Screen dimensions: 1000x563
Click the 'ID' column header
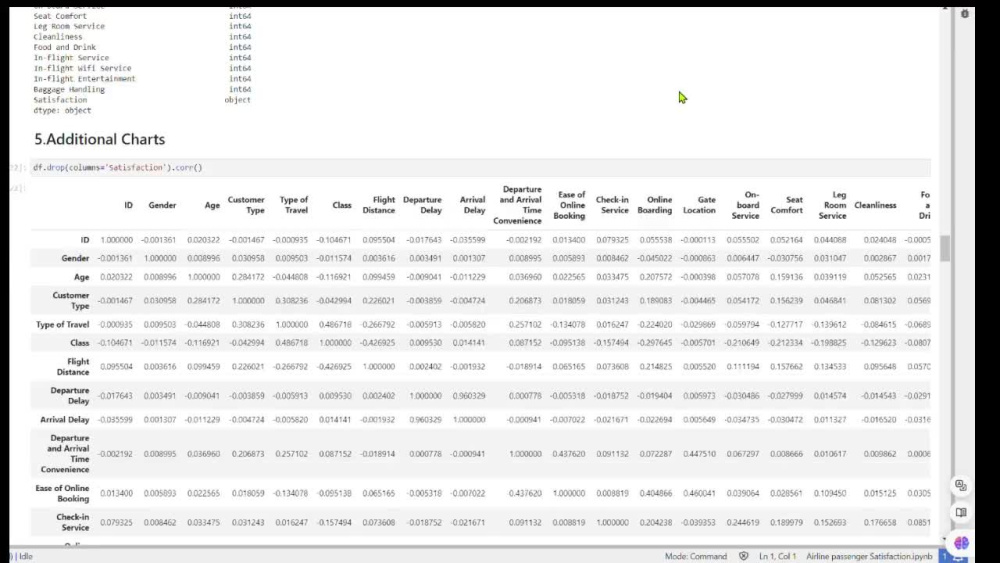[128, 205]
